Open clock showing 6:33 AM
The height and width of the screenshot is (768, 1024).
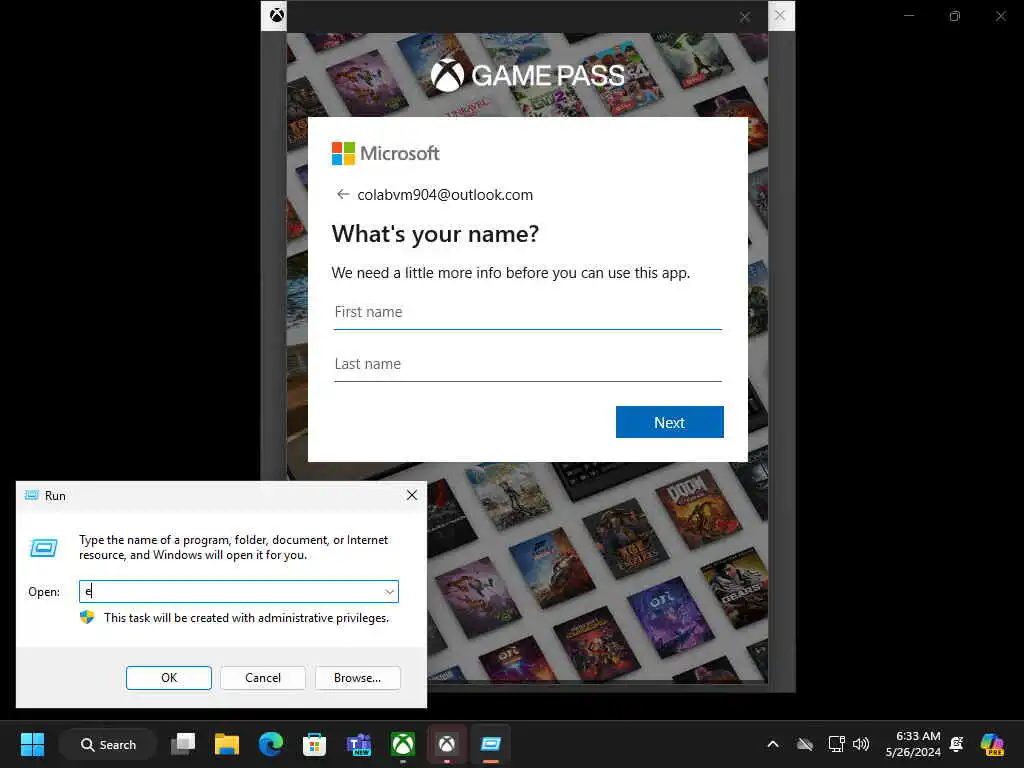click(x=913, y=744)
